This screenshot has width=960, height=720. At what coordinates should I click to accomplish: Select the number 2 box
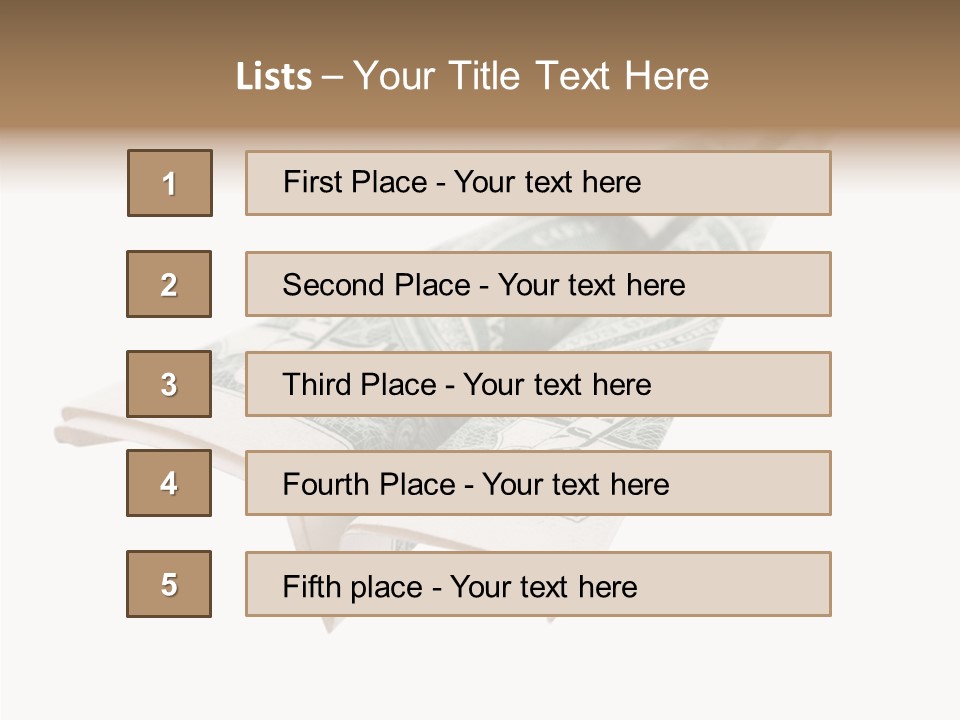(169, 284)
